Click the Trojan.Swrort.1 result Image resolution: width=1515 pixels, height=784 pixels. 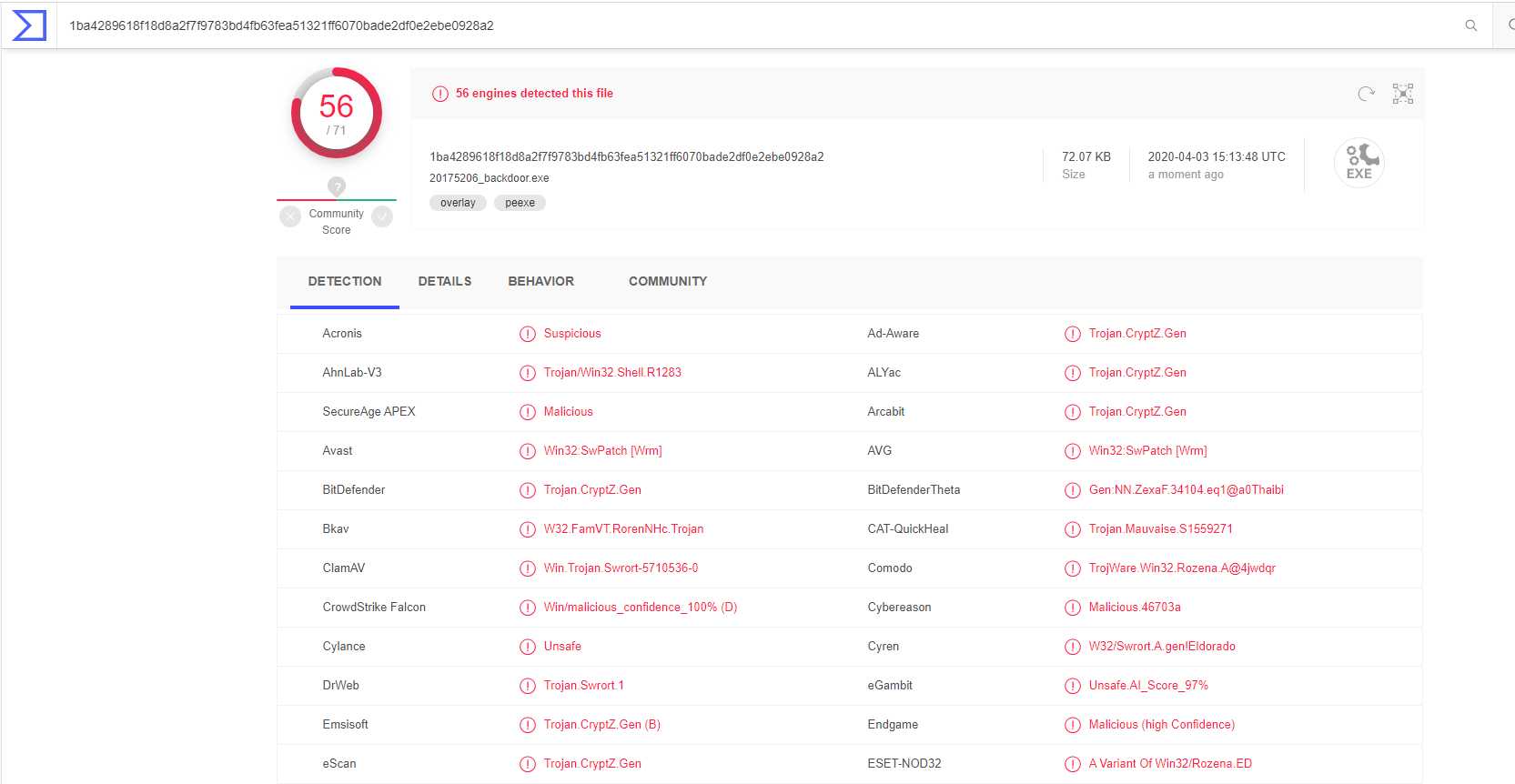click(584, 685)
